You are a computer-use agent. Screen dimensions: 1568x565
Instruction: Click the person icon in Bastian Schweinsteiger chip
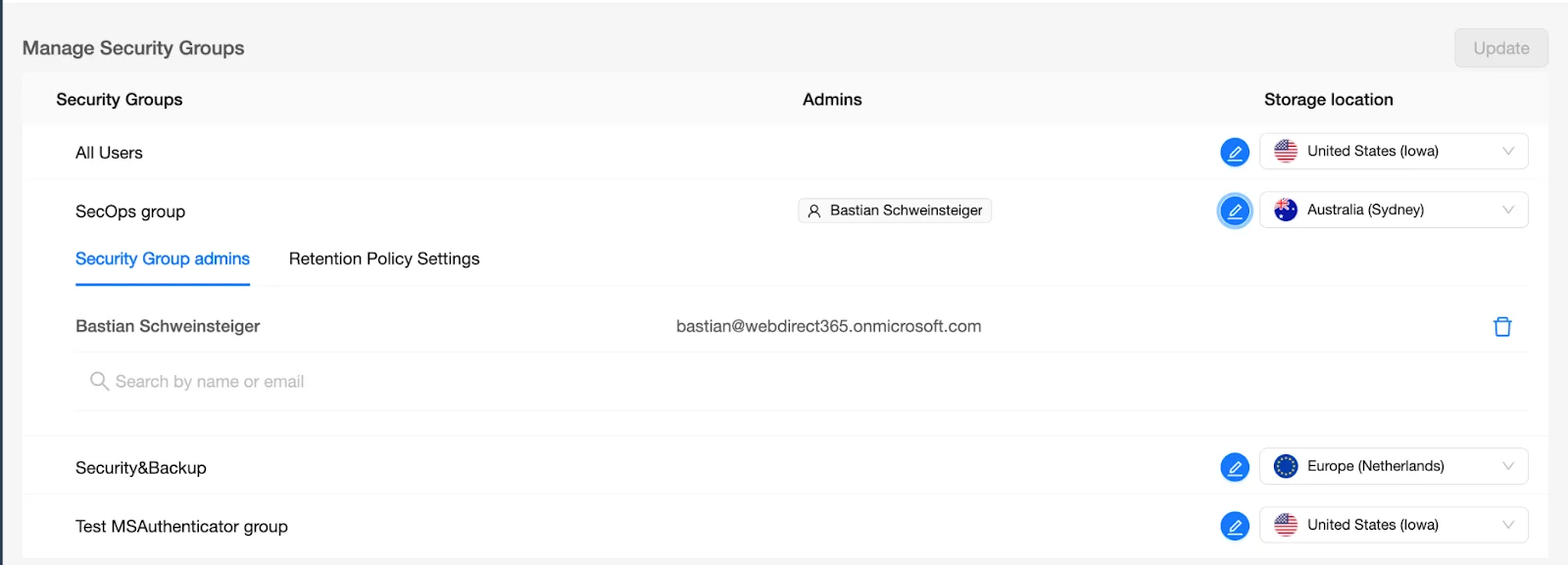(813, 210)
